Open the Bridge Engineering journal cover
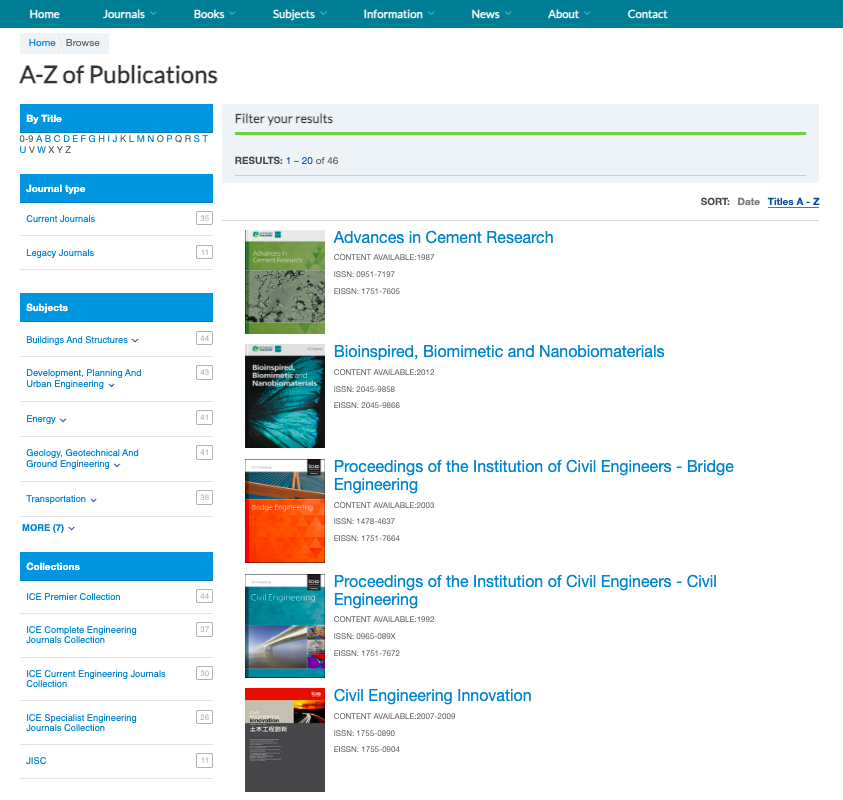The width and height of the screenshot is (843, 800). [x=285, y=511]
